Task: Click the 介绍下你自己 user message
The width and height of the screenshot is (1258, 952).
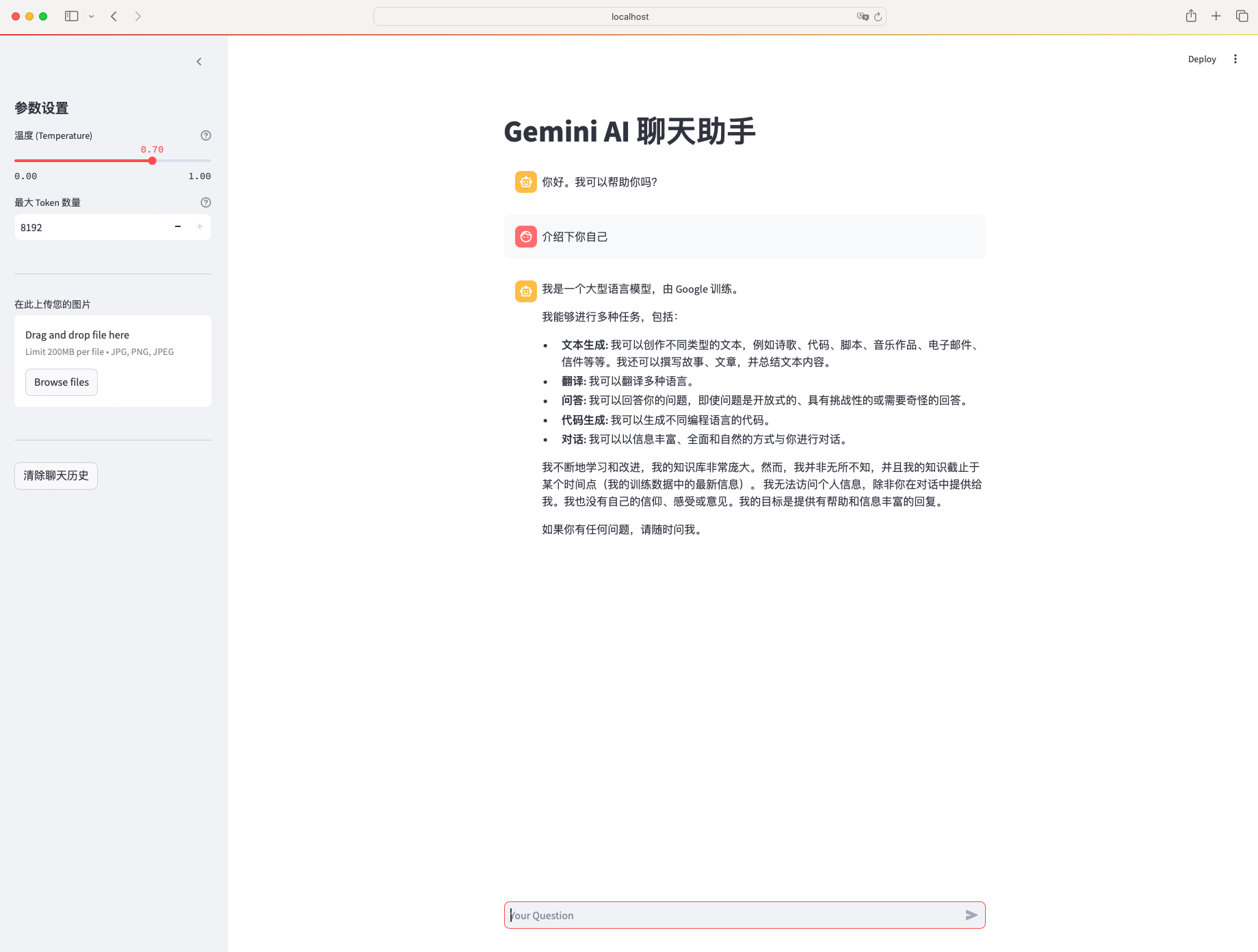Action: click(x=575, y=237)
